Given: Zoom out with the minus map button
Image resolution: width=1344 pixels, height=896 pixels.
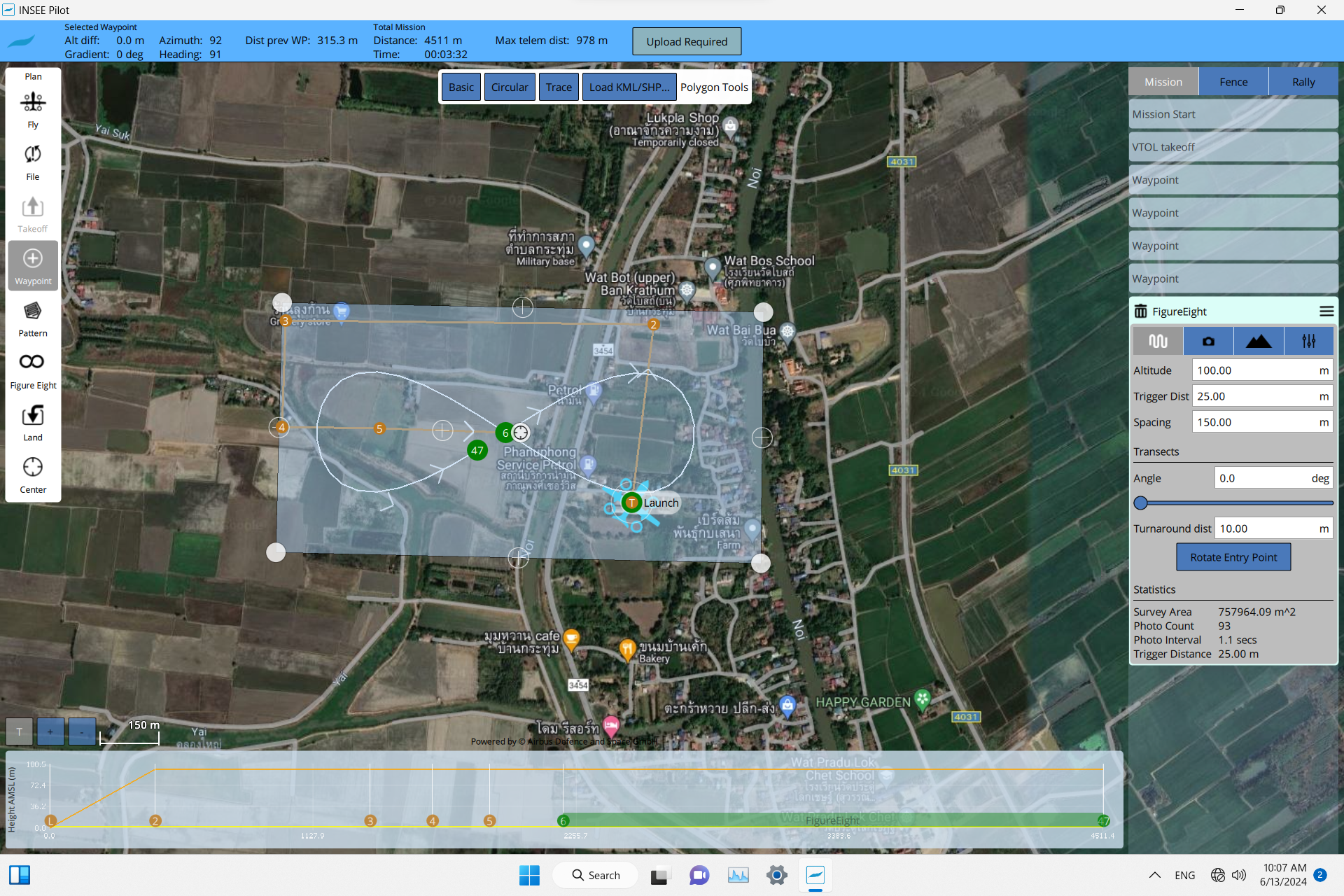Looking at the screenshot, I should pyautogui.click(x=82, y=732).
